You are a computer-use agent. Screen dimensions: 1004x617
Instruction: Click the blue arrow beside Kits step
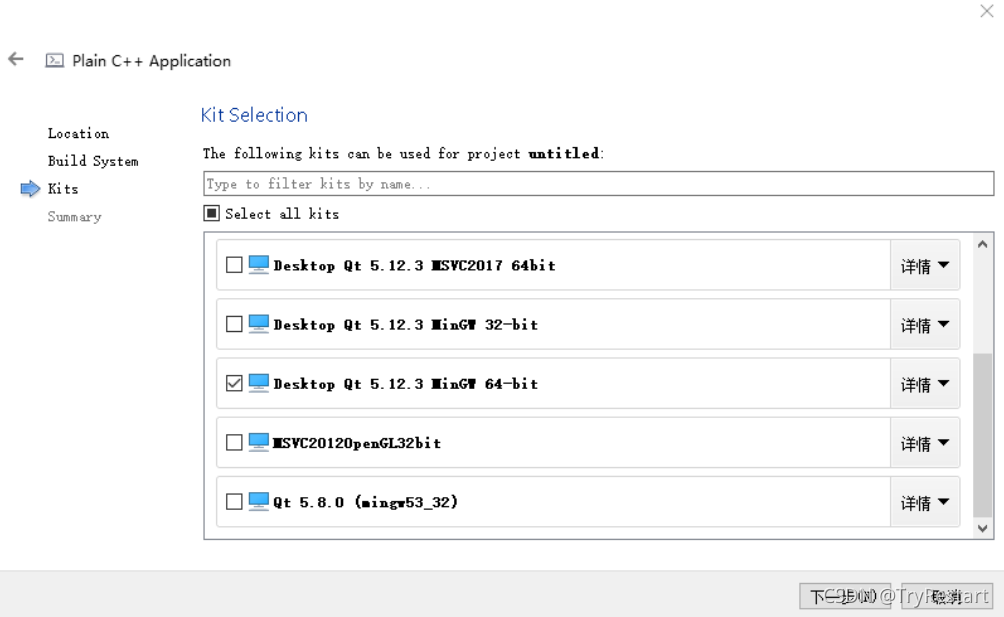(x=30, y=189)
